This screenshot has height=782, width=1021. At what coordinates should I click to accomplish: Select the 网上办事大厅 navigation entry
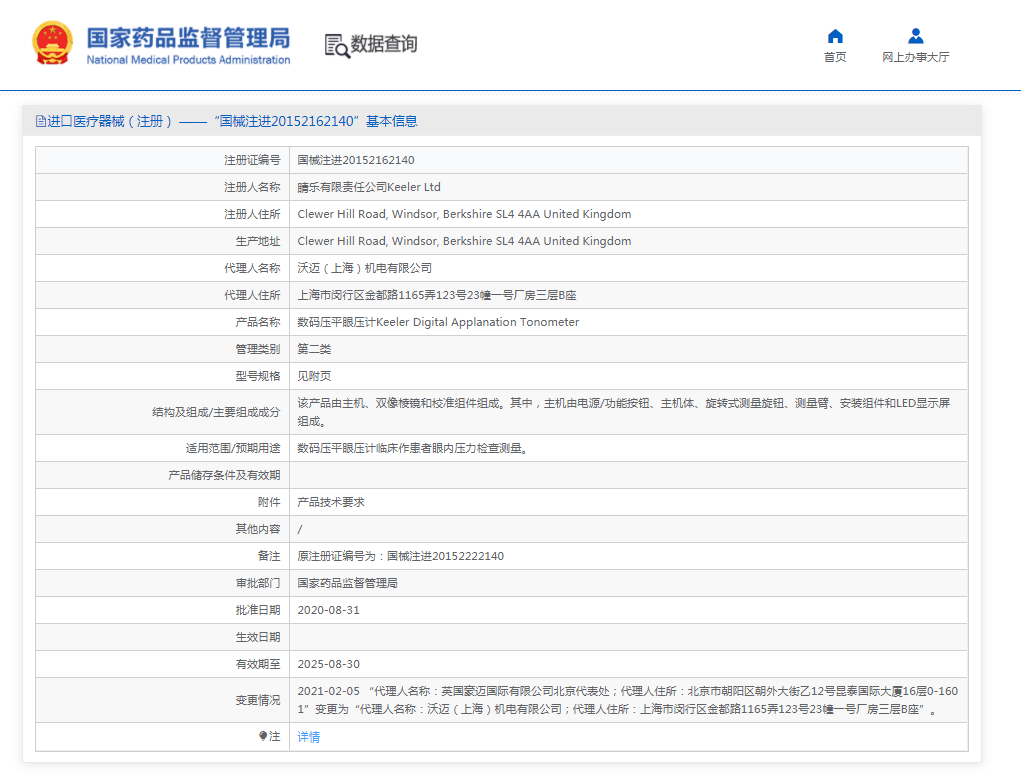point(915,57)
